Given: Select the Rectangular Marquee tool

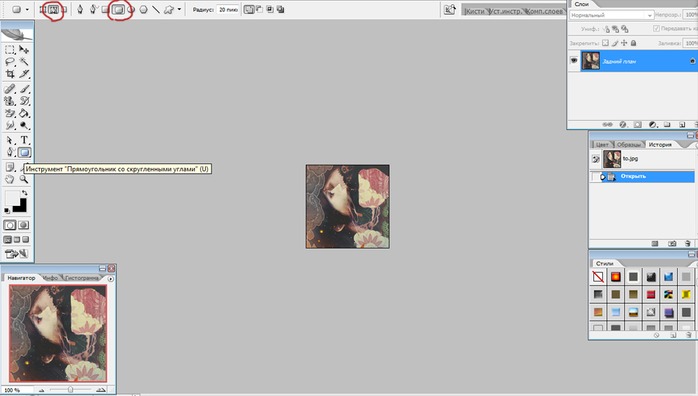Looking at the screenshot, I should point(10,50).
